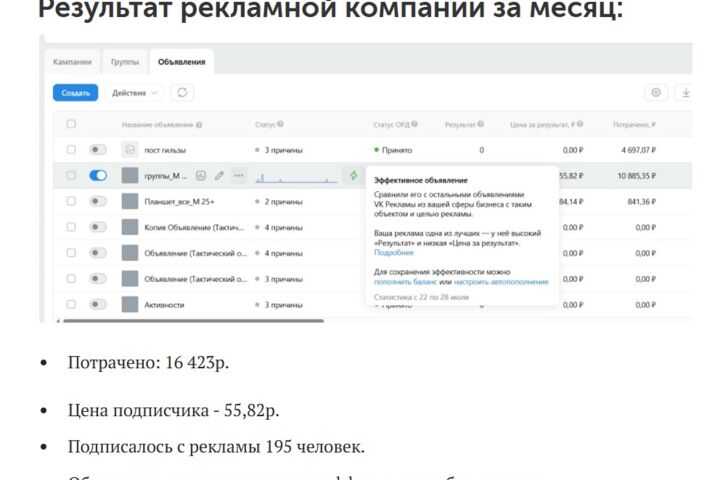
Task: Click help icon next to Результат header
Action: pyautogui.click(x=481, y=124)
